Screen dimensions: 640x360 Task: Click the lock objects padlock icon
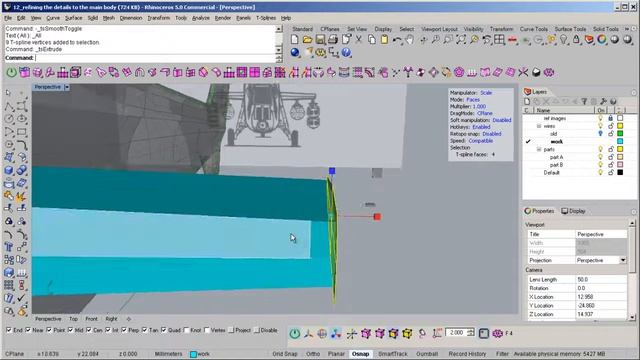point(576,40)
